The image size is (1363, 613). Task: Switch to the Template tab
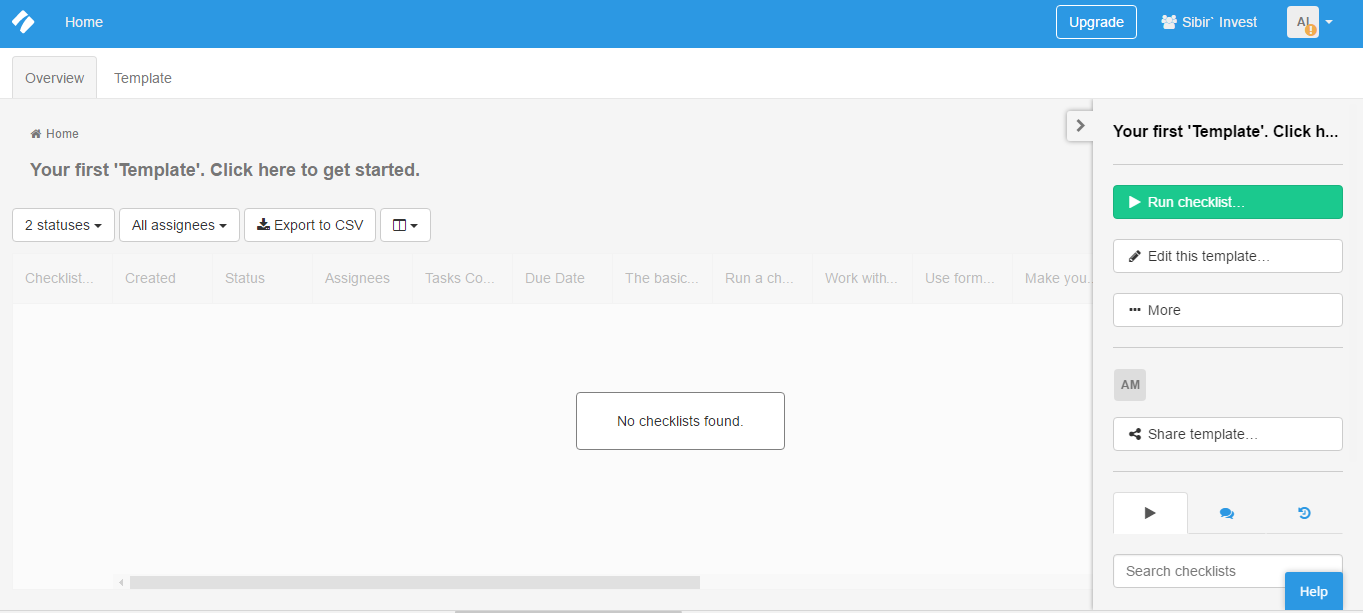click(x=143, y=78)
